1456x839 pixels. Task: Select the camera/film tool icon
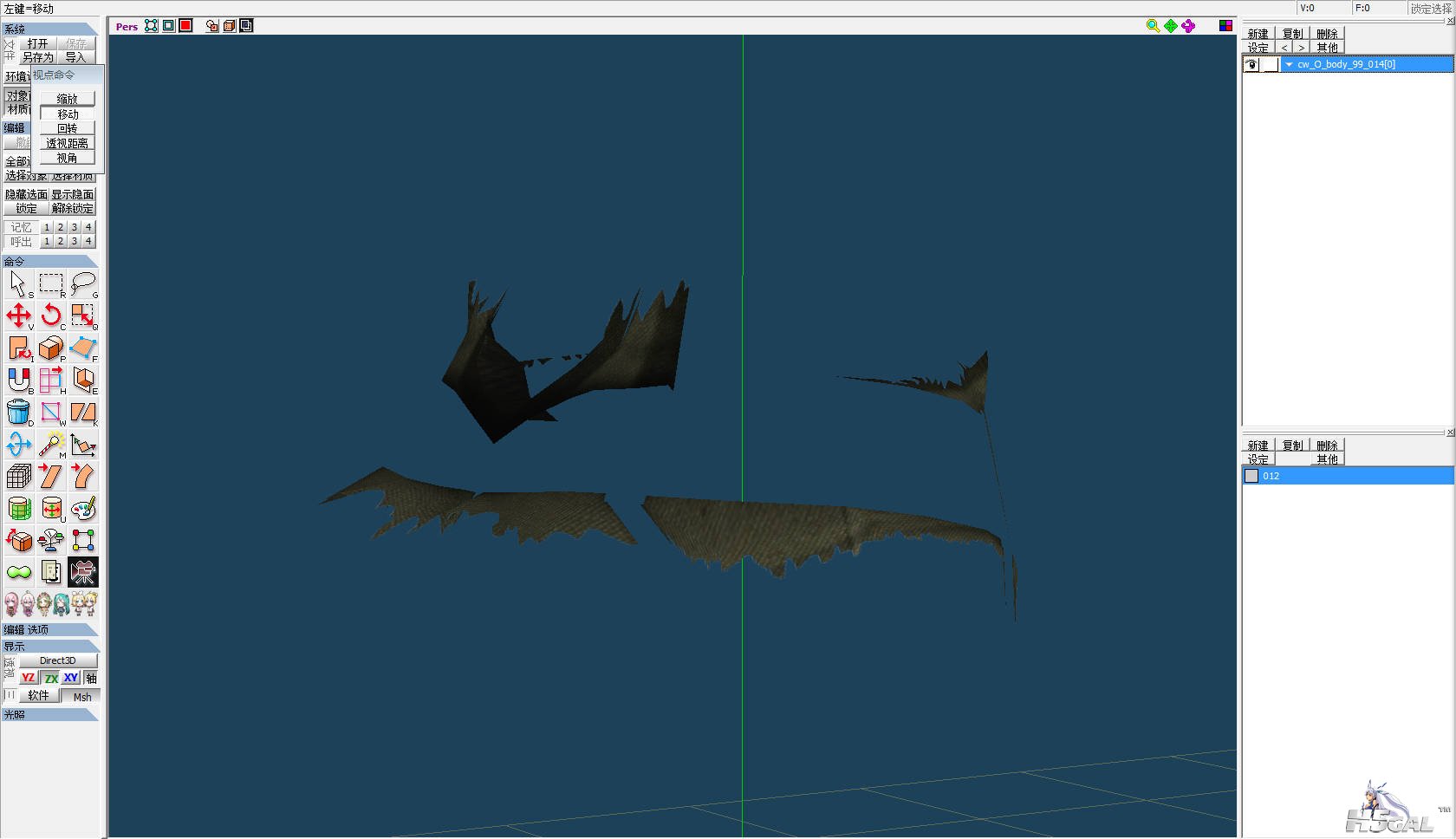(83, 572)
